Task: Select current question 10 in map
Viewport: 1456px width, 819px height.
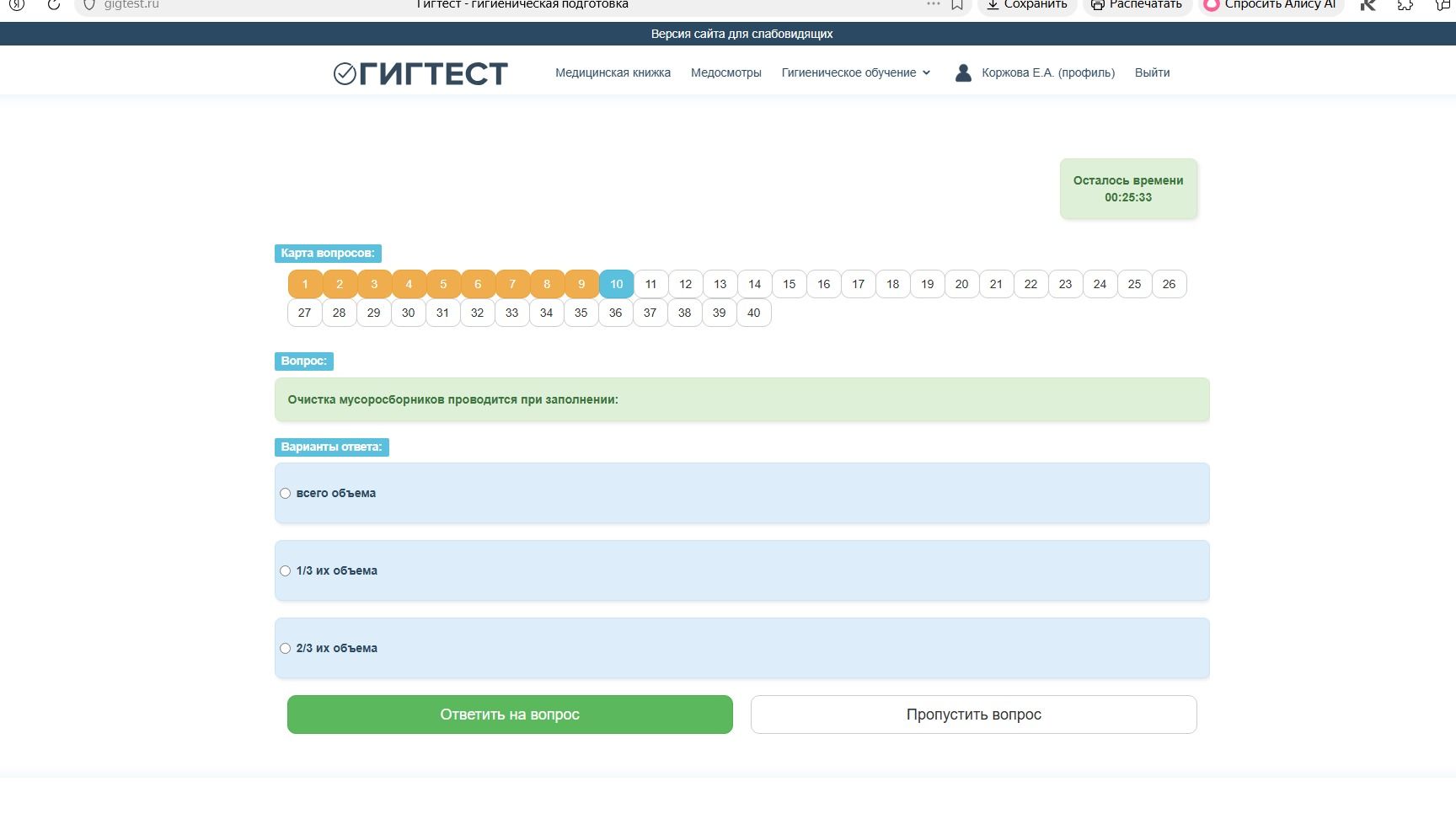Action: pyautogui.click(x=616, y=284)
